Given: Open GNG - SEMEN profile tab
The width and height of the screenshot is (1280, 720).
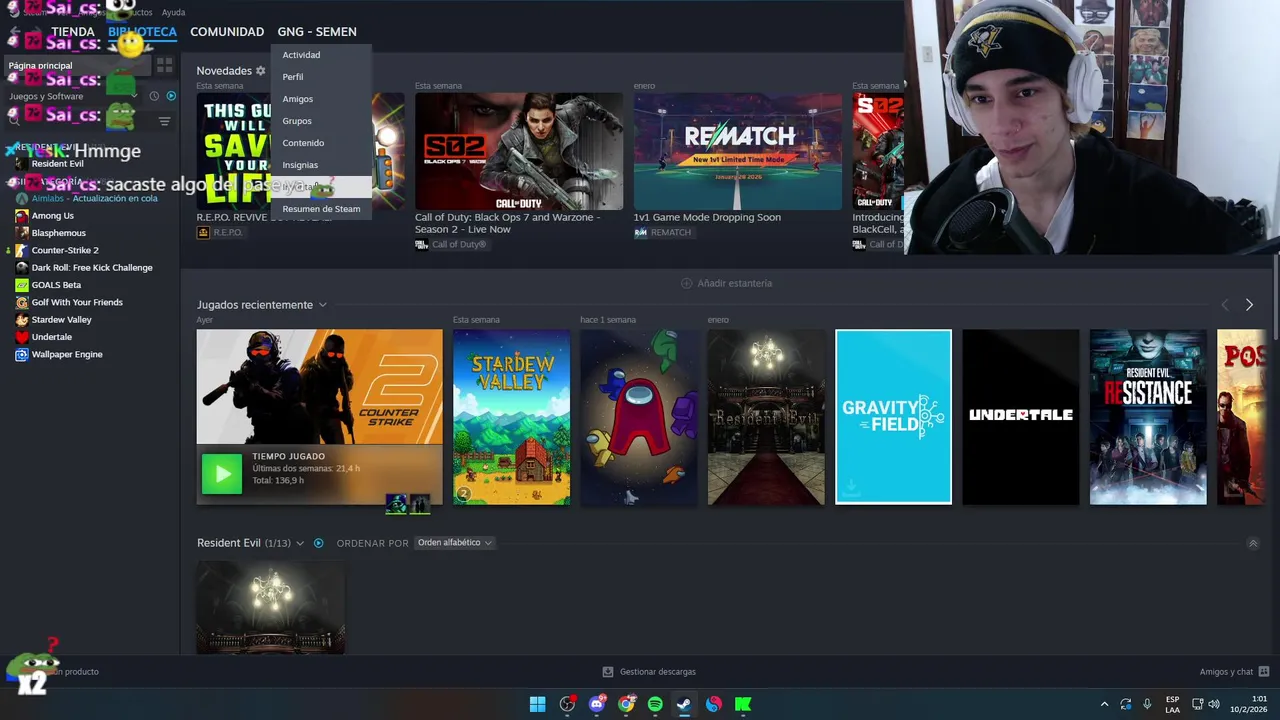Looking at the screenshot, I should coord(317,32).
